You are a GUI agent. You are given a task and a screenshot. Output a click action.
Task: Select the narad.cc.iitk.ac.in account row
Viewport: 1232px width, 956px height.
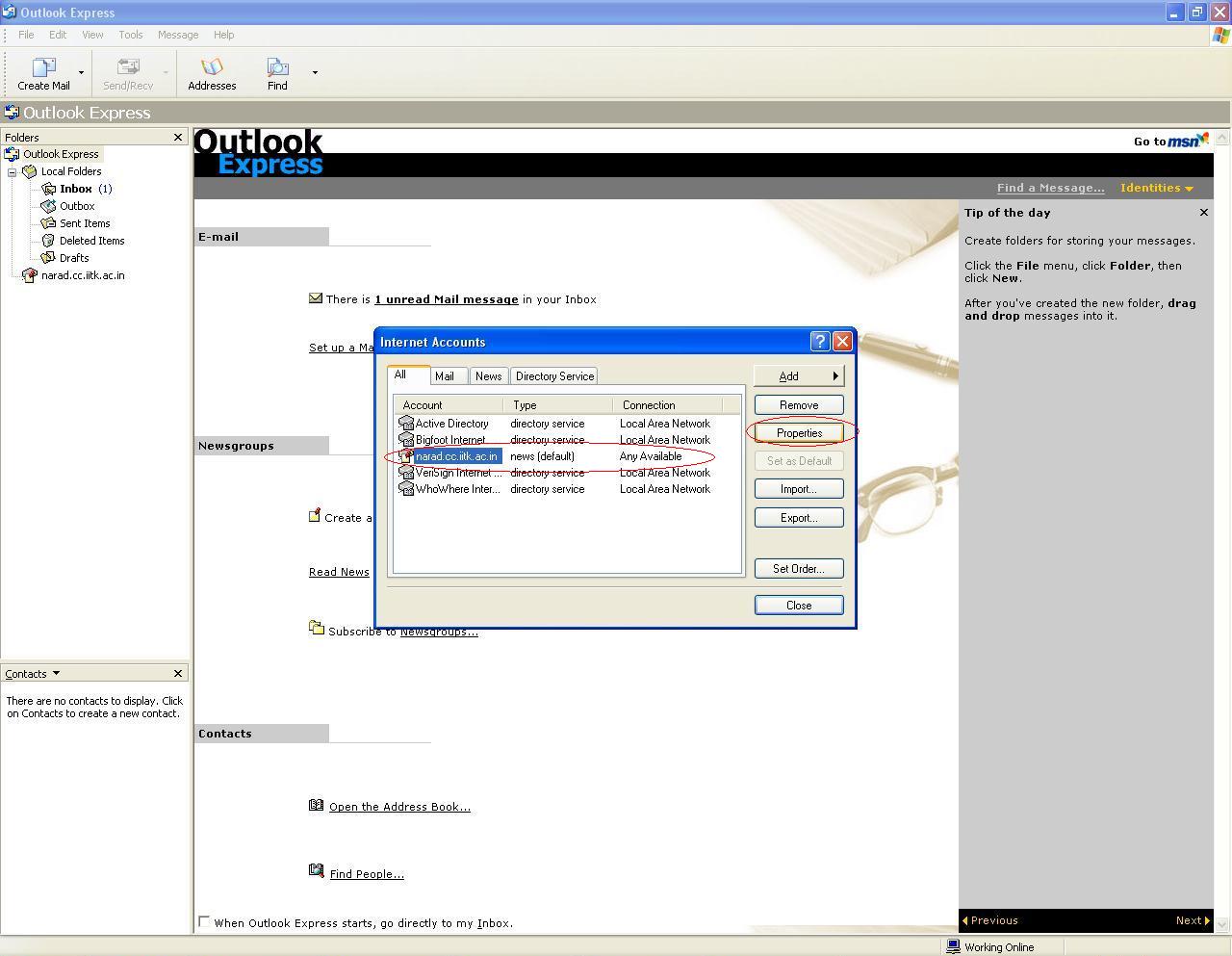[568, 456]
